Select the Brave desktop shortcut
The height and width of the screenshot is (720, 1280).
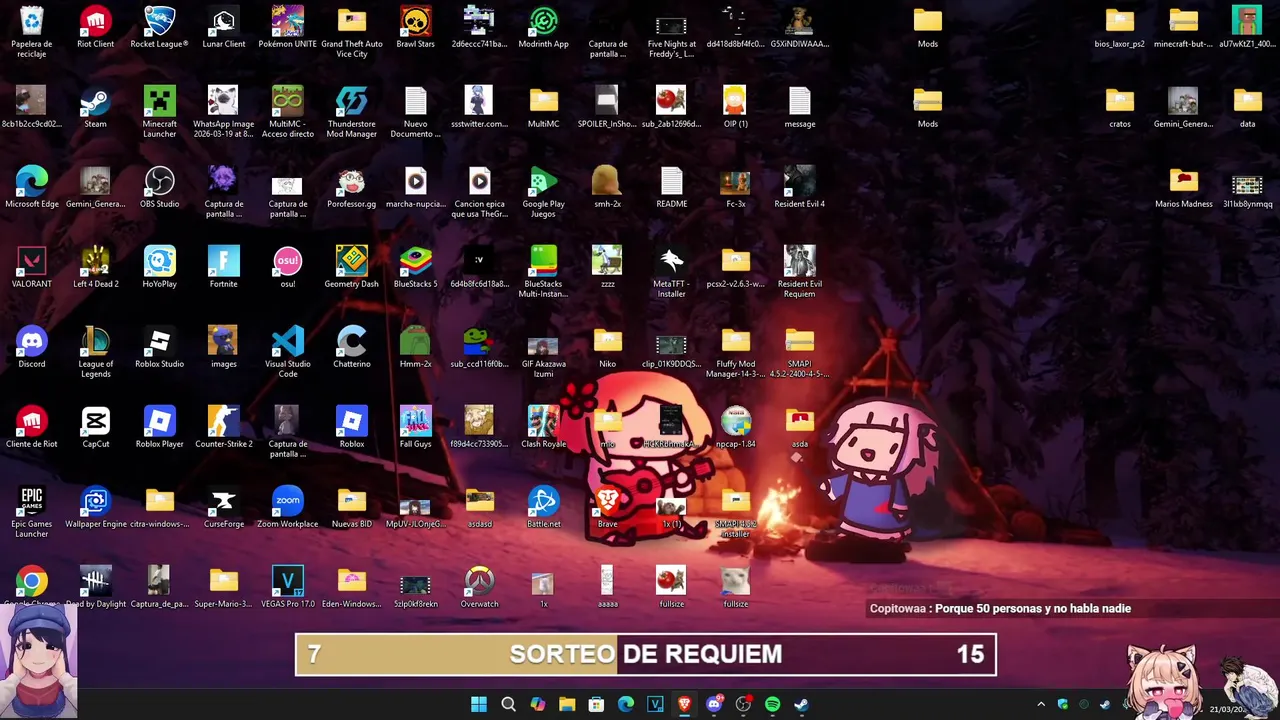(x=607, y=507)
